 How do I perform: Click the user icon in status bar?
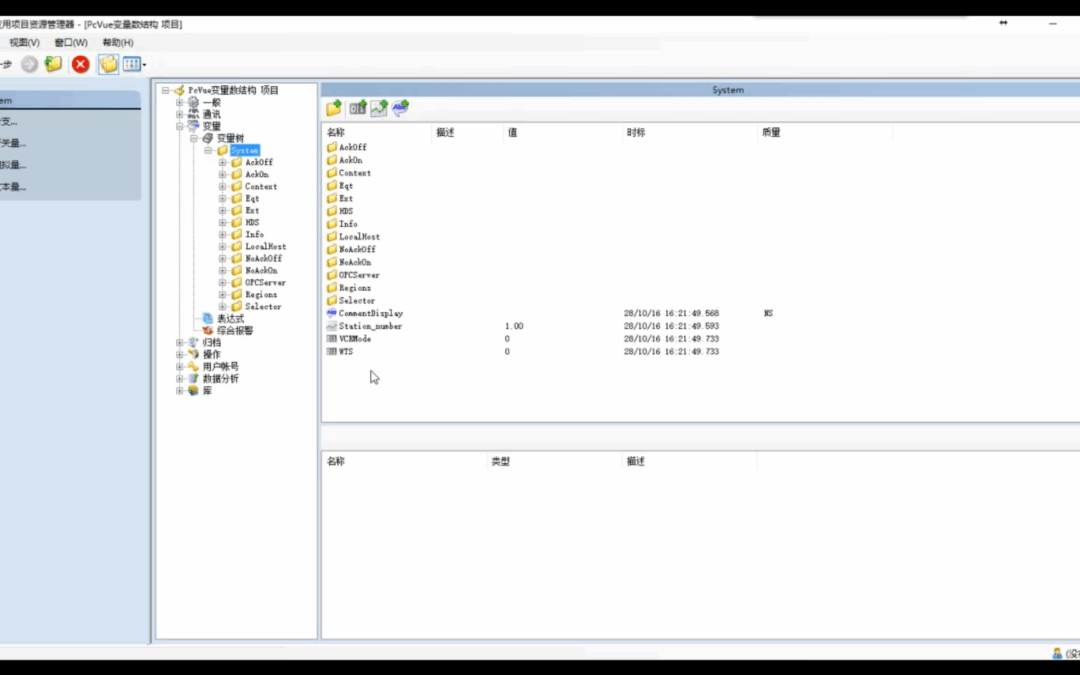pyautogui.click(x=1057, y=654)
